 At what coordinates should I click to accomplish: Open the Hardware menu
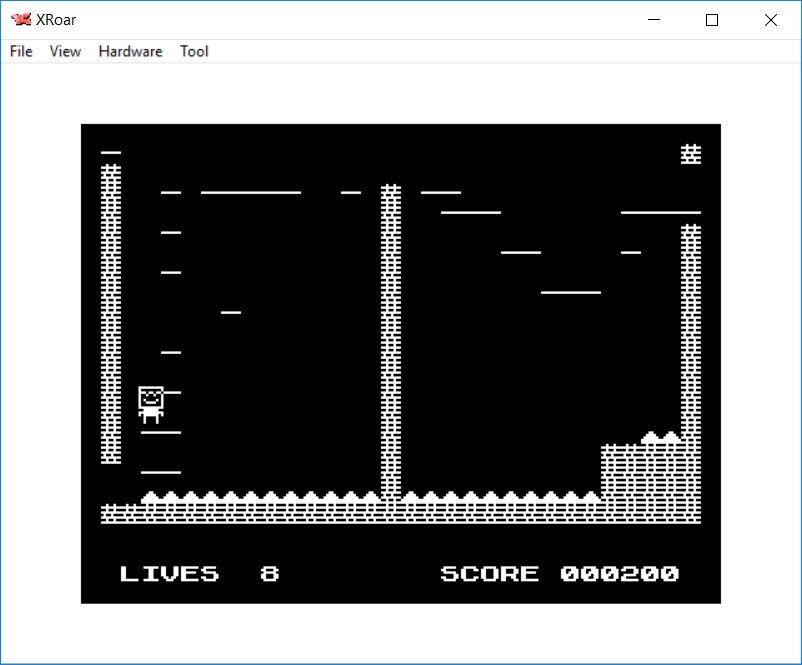click(130, 51)
